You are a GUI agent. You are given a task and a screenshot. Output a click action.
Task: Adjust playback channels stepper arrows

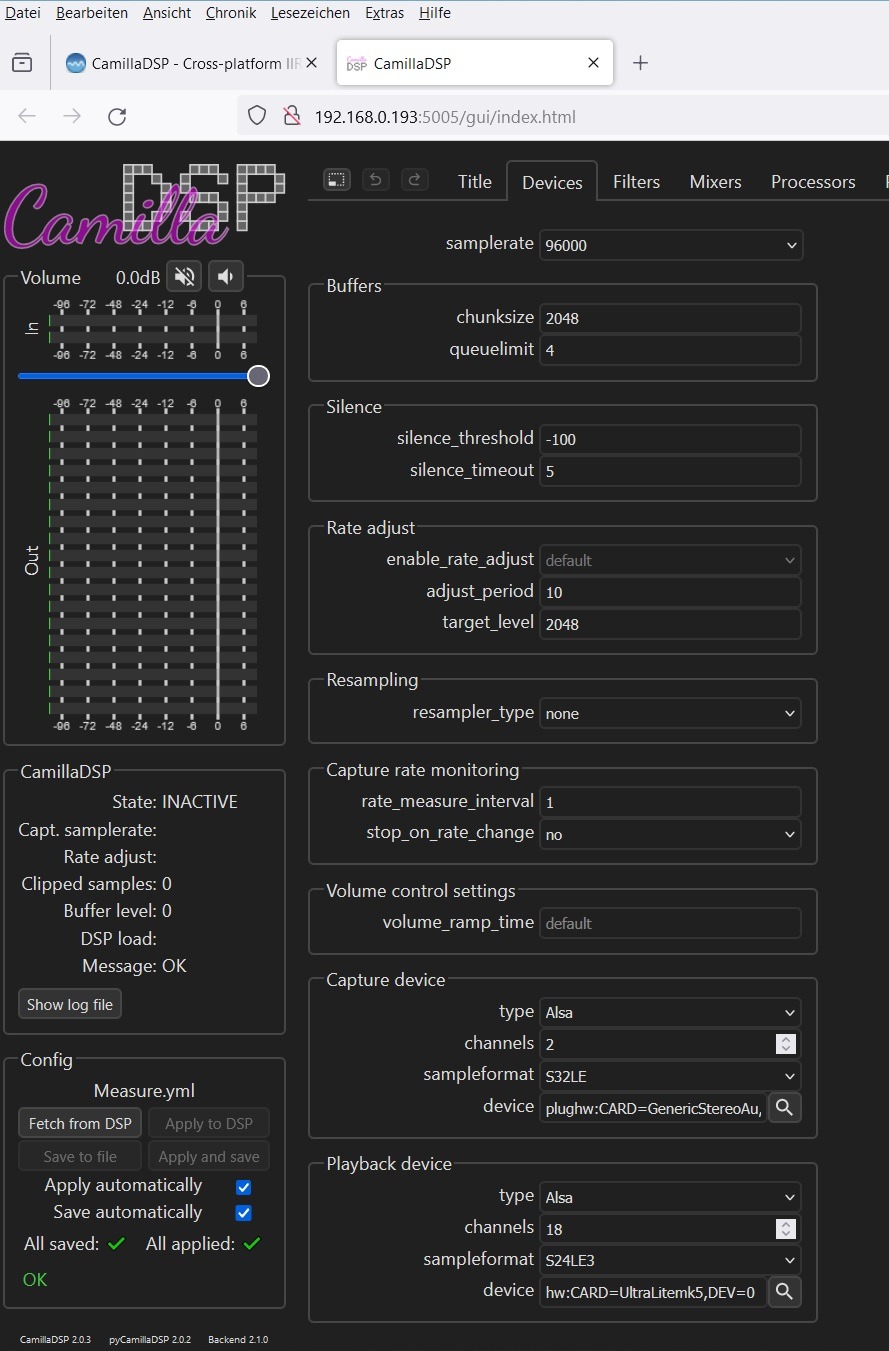(786, 1228)
